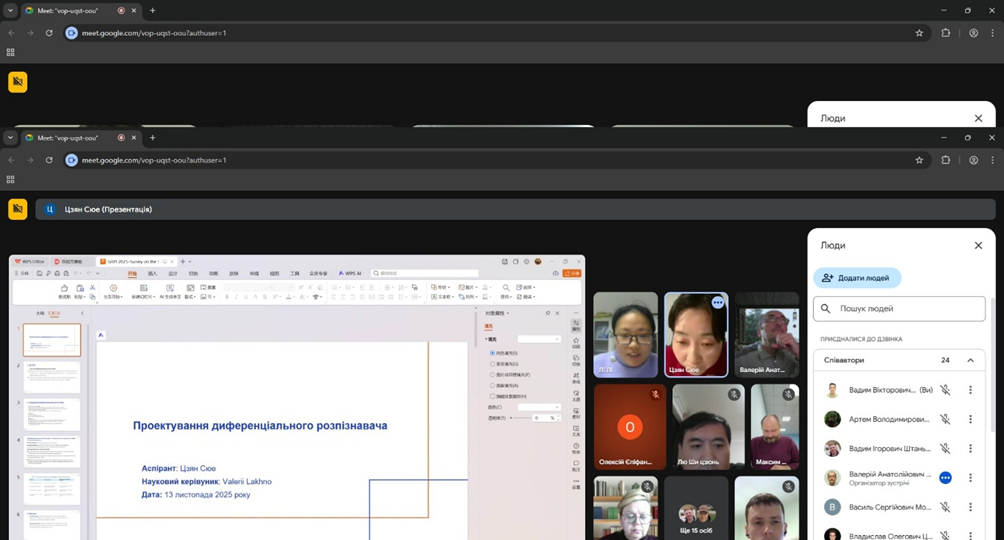Screen dimensions: 1004x540
Task: Open color dropdown in WPS fill panel
Action: (x=538, y=407)
